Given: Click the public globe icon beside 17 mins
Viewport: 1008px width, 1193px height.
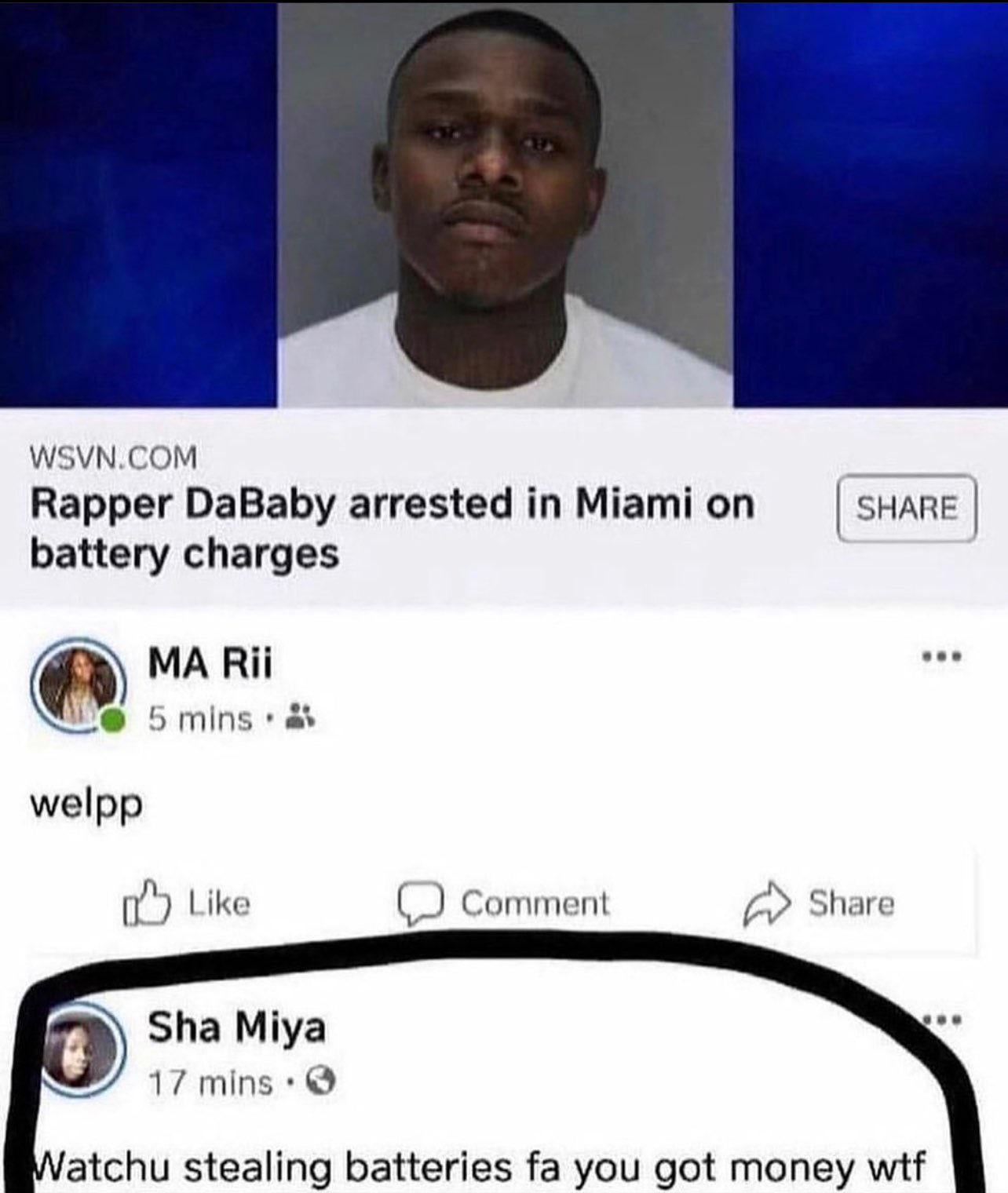Looking at the screenshot, I should pyautogui.click(x=320, y=1085).
